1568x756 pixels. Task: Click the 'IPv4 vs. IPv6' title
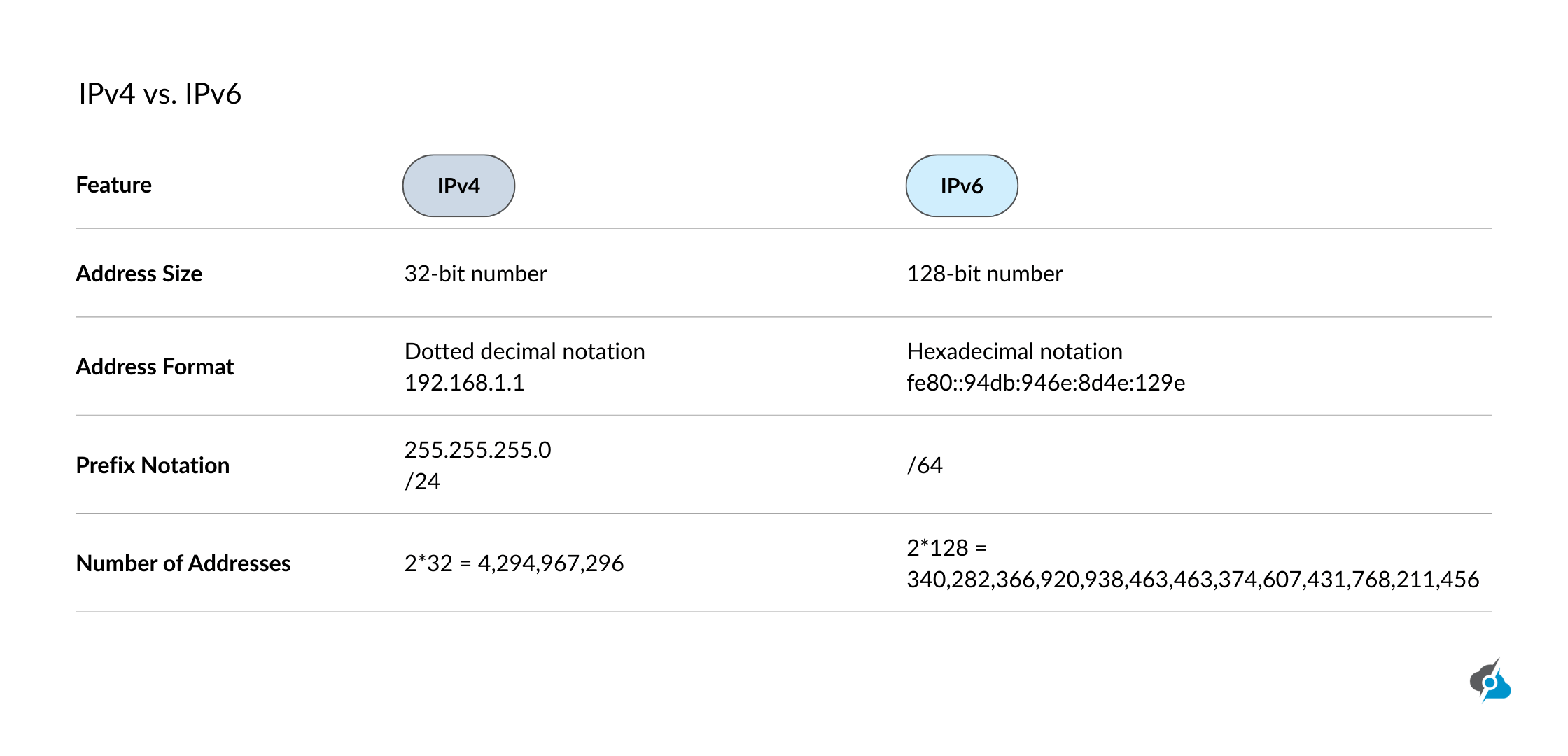point(160,94)
